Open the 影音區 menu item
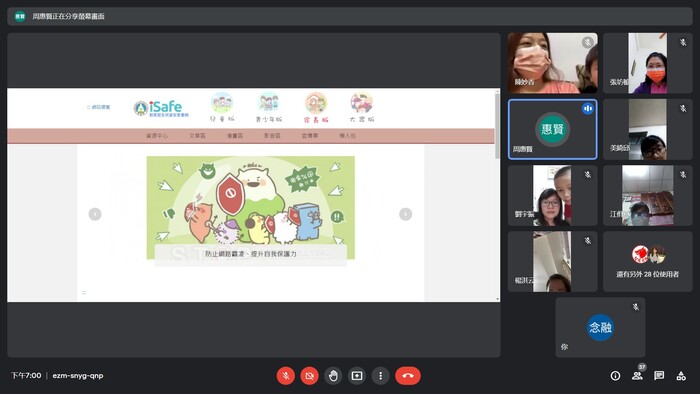Image resolution: width=700 pixels, height=394 pixels. [272, 136]
